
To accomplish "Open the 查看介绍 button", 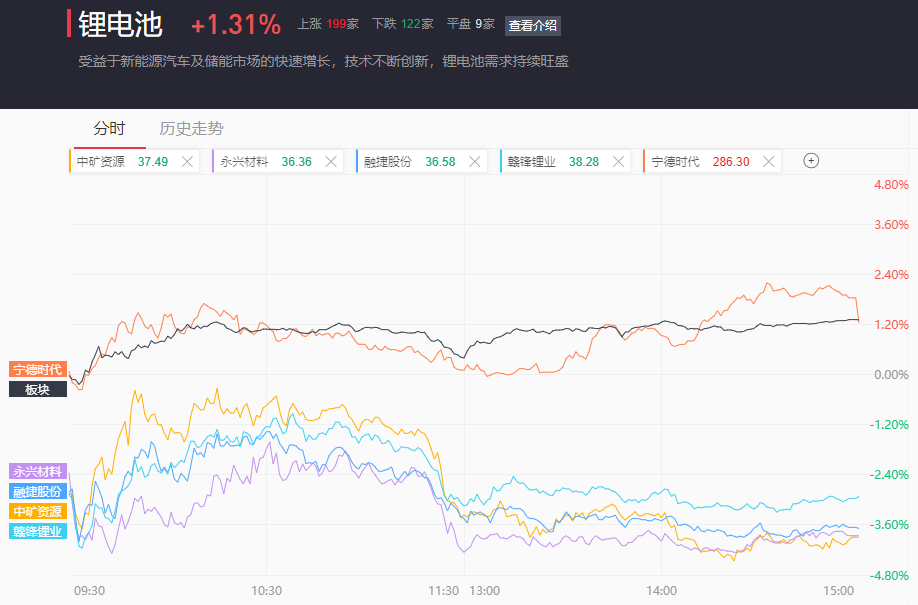I will click(533, 26).
